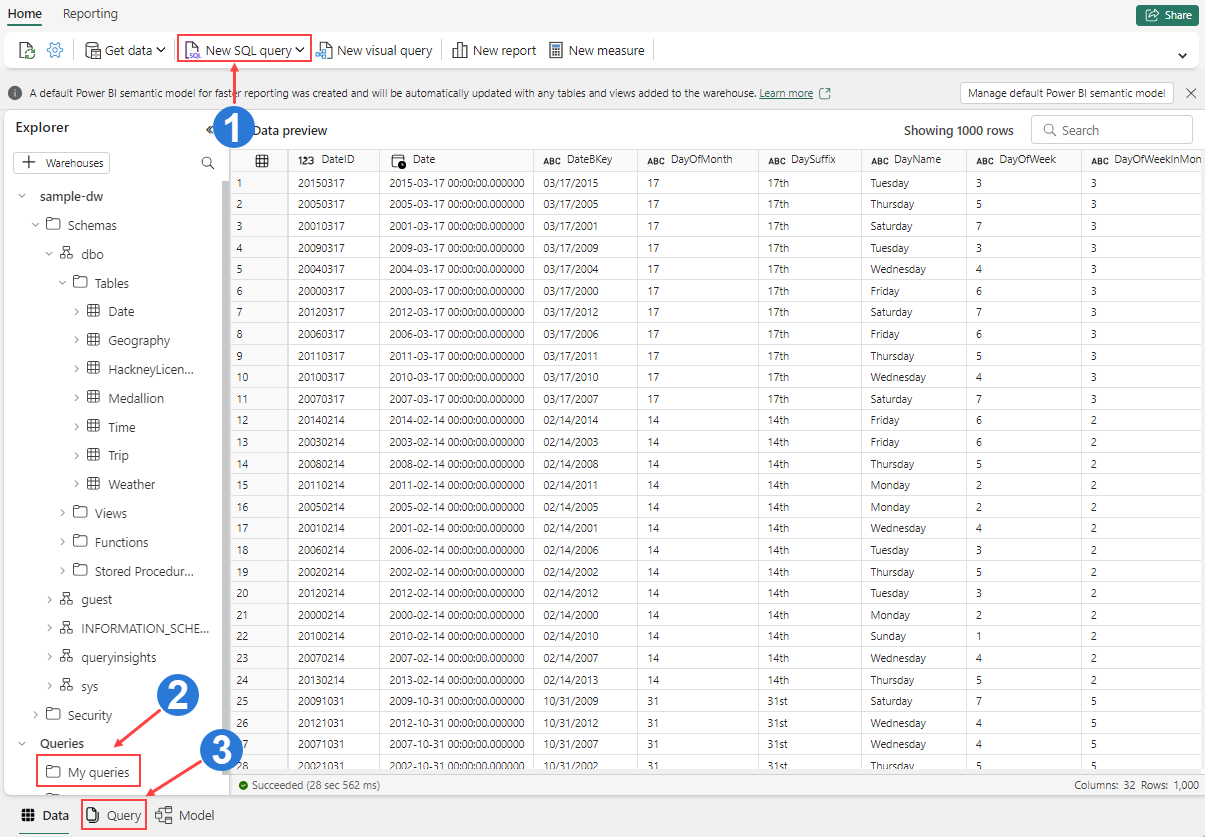Collapse the dbo schema node
The width and height of the screenshot is (1205, 837).
click(x=49, y=253)
